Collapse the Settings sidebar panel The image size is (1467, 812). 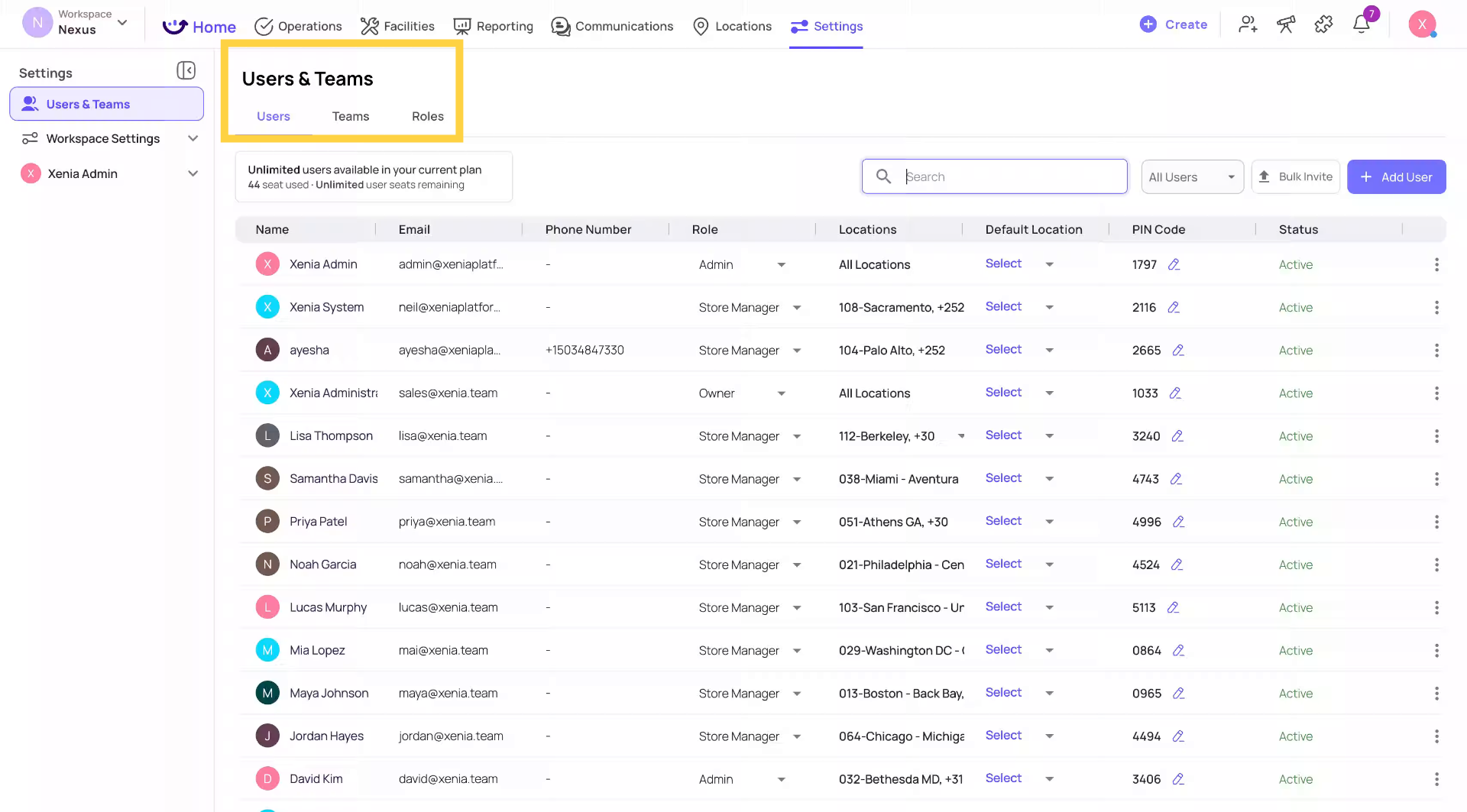click(186, 71)
